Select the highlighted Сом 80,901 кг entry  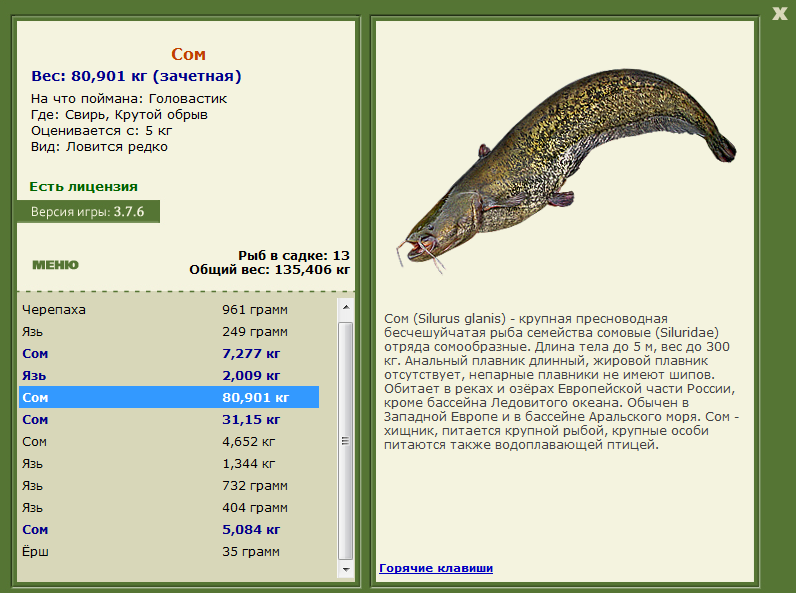(x=169, y=397)
